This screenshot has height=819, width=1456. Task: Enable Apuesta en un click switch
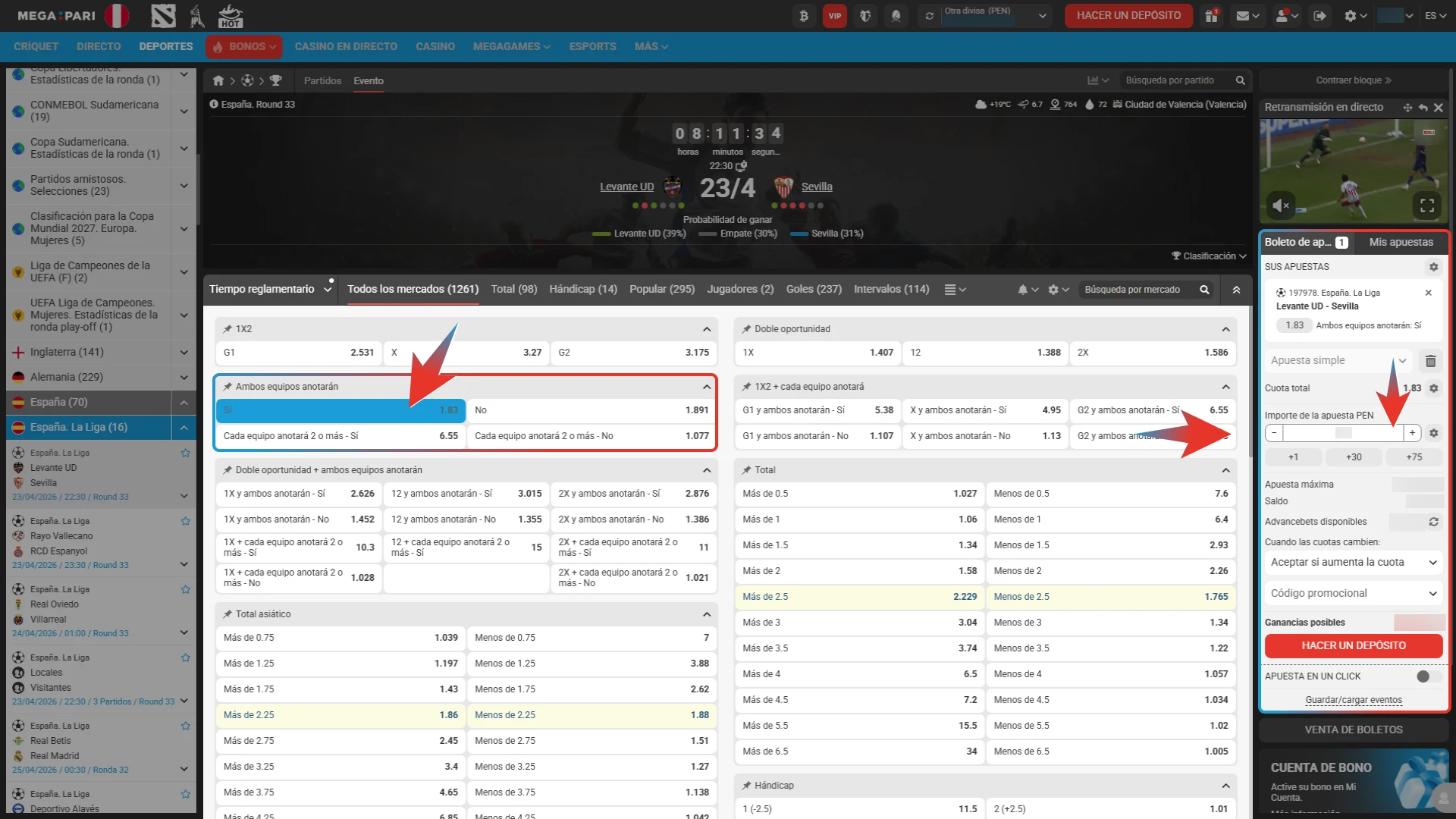pyautogui.click(x=1429, y=676)
